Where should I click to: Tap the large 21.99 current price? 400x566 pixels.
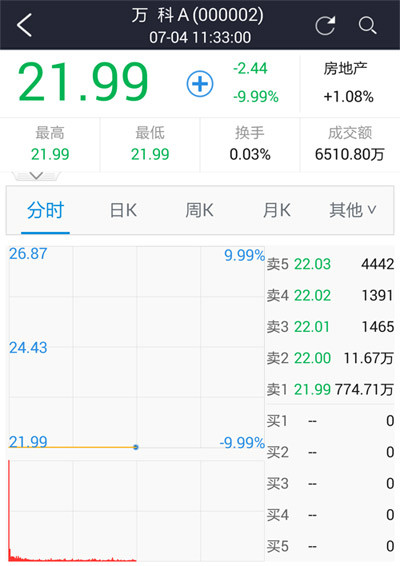tap(83, 82)
